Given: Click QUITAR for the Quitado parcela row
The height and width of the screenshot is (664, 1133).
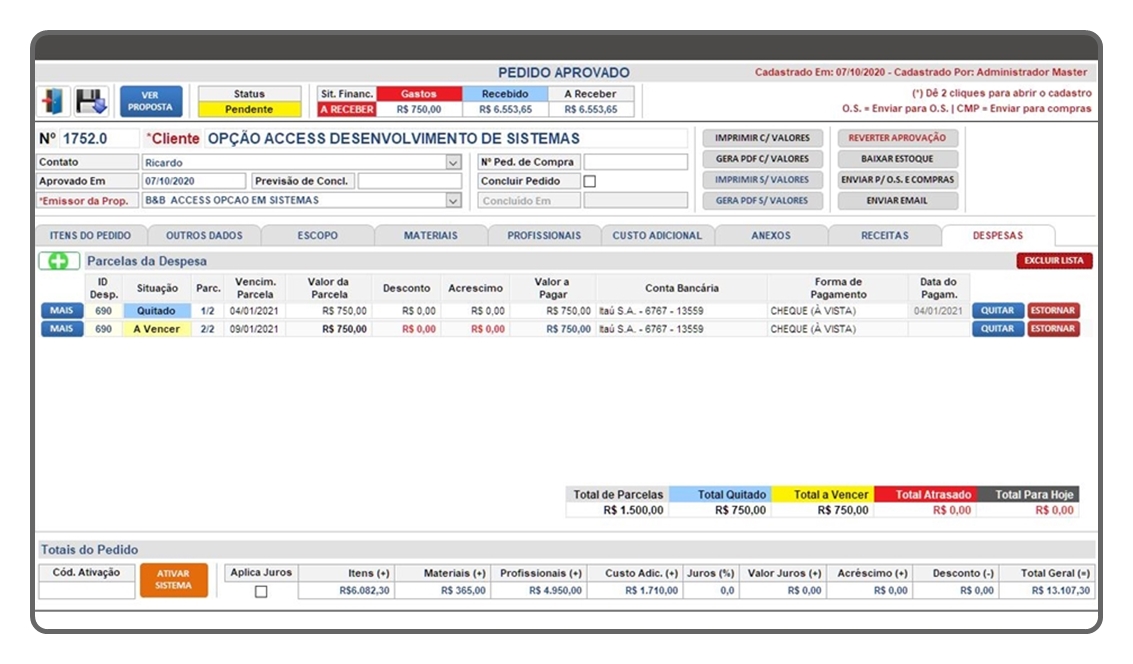Looking at the screenshot, I should pyautogui.click(x=997, y=311).
